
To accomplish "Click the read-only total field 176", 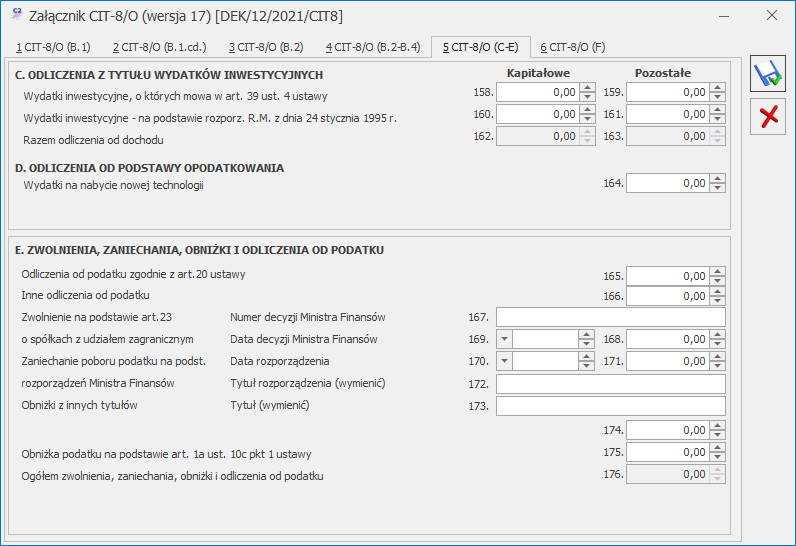I will click(668, 474).
